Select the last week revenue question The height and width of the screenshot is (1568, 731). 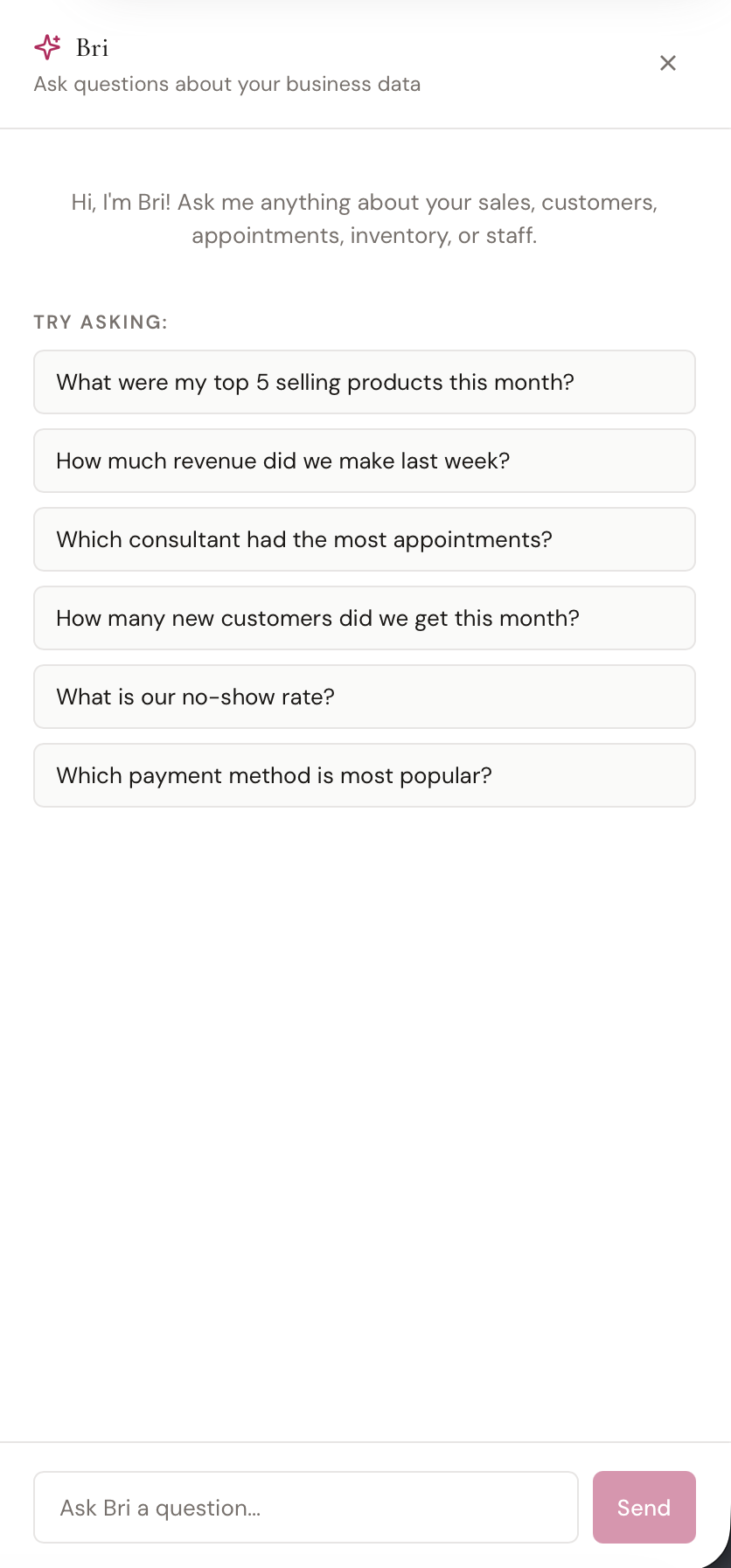click(x=364, y=461)
